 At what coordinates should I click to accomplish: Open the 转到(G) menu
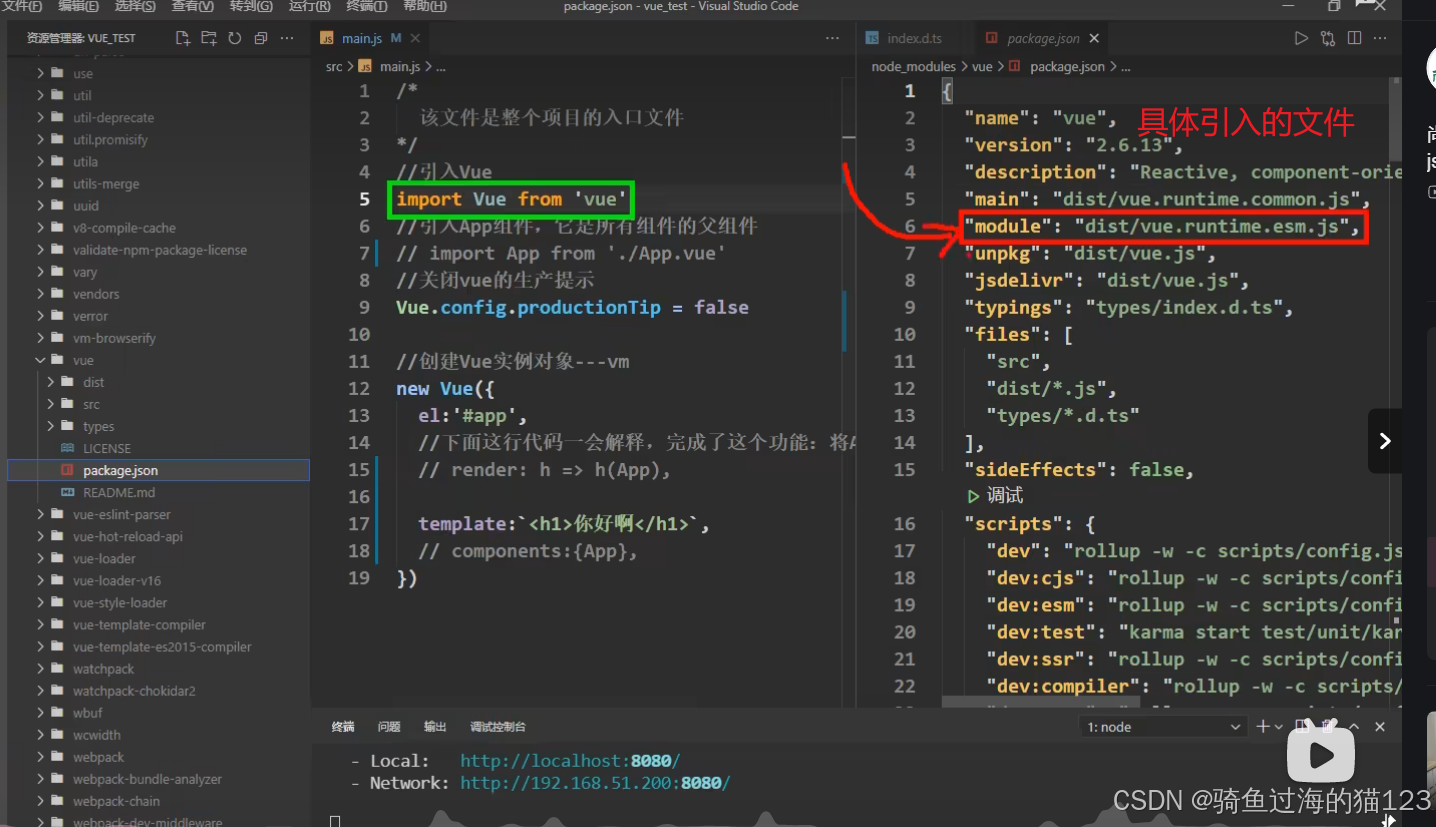point(251,6)
